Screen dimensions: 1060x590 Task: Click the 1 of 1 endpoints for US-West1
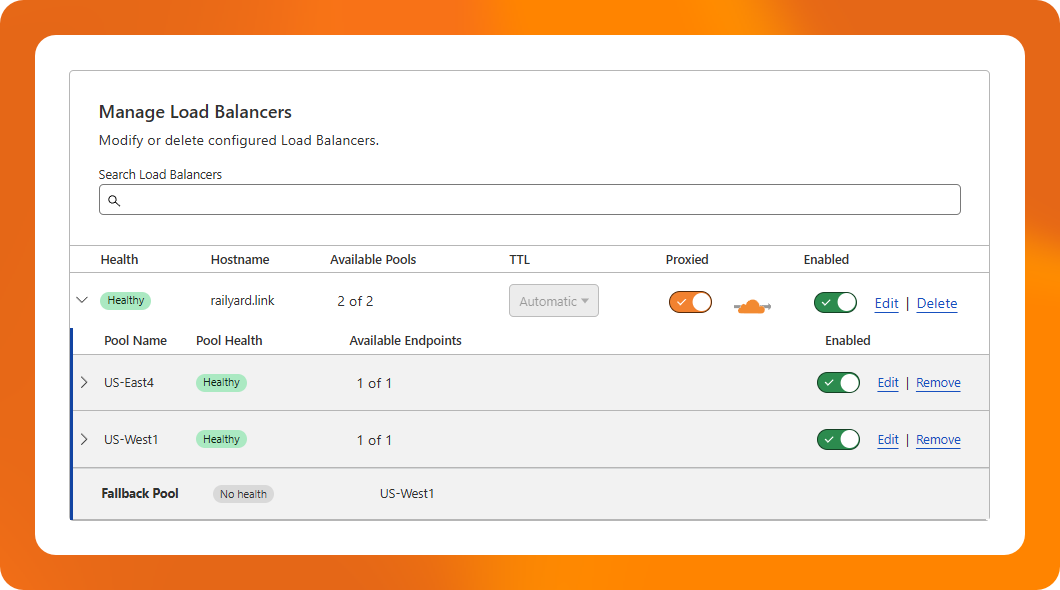(x=374, y=440)
